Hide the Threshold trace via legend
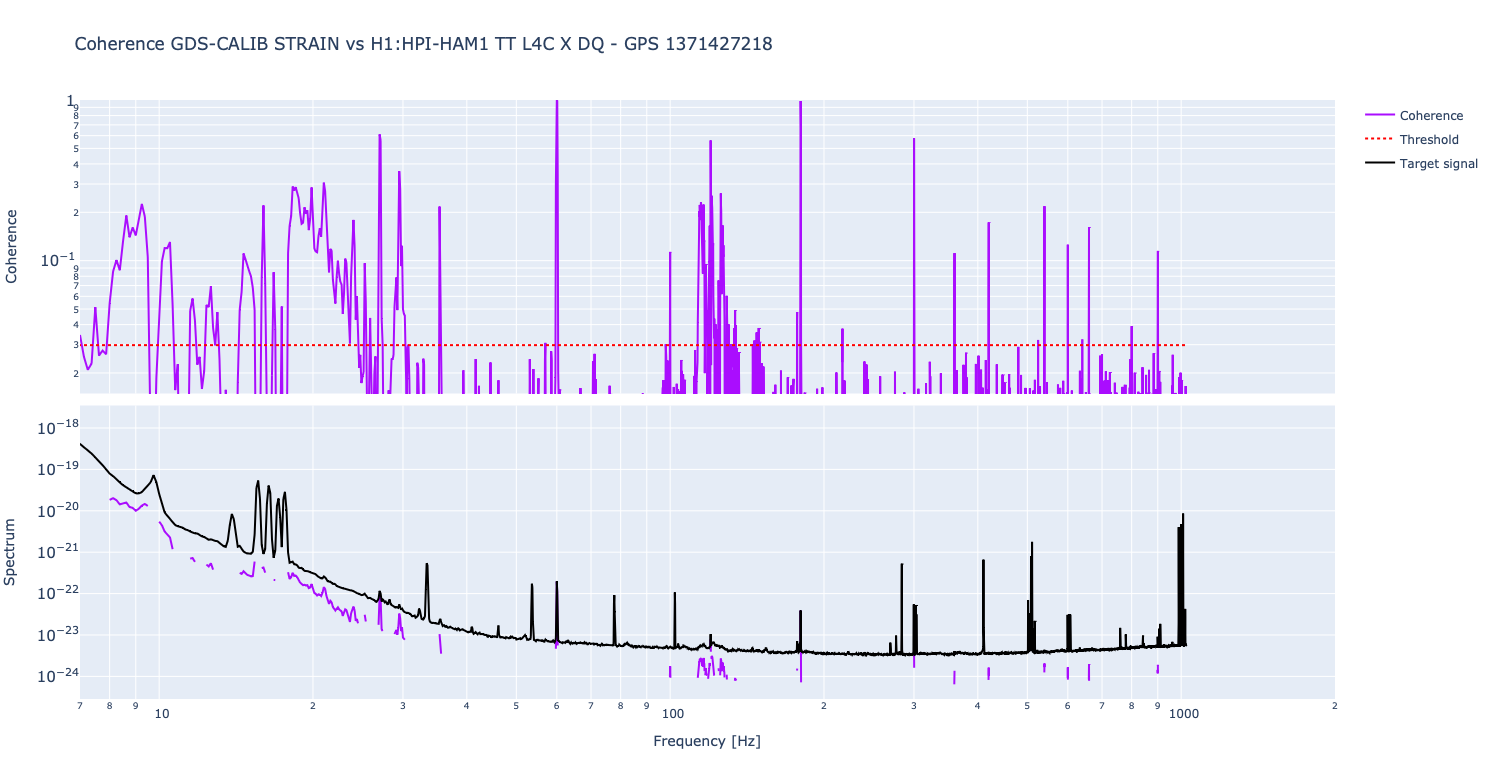Viewport: 1496px width, 779px height. tap(1428, 140)
